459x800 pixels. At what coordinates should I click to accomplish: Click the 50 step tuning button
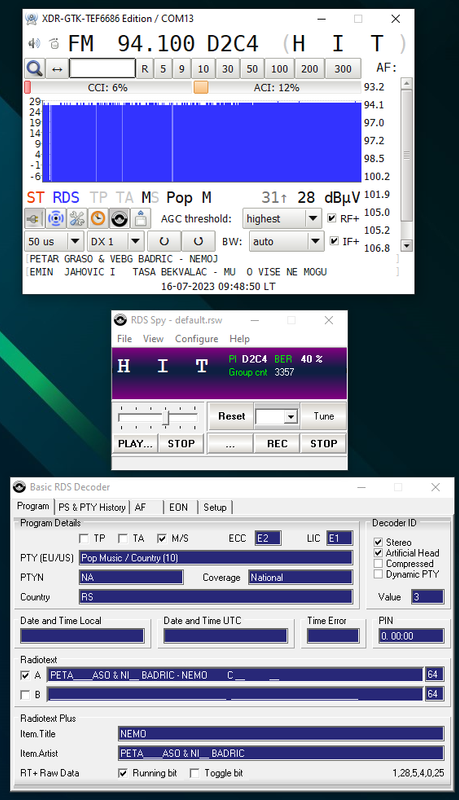pyautogui.click(x=252, y=68)
